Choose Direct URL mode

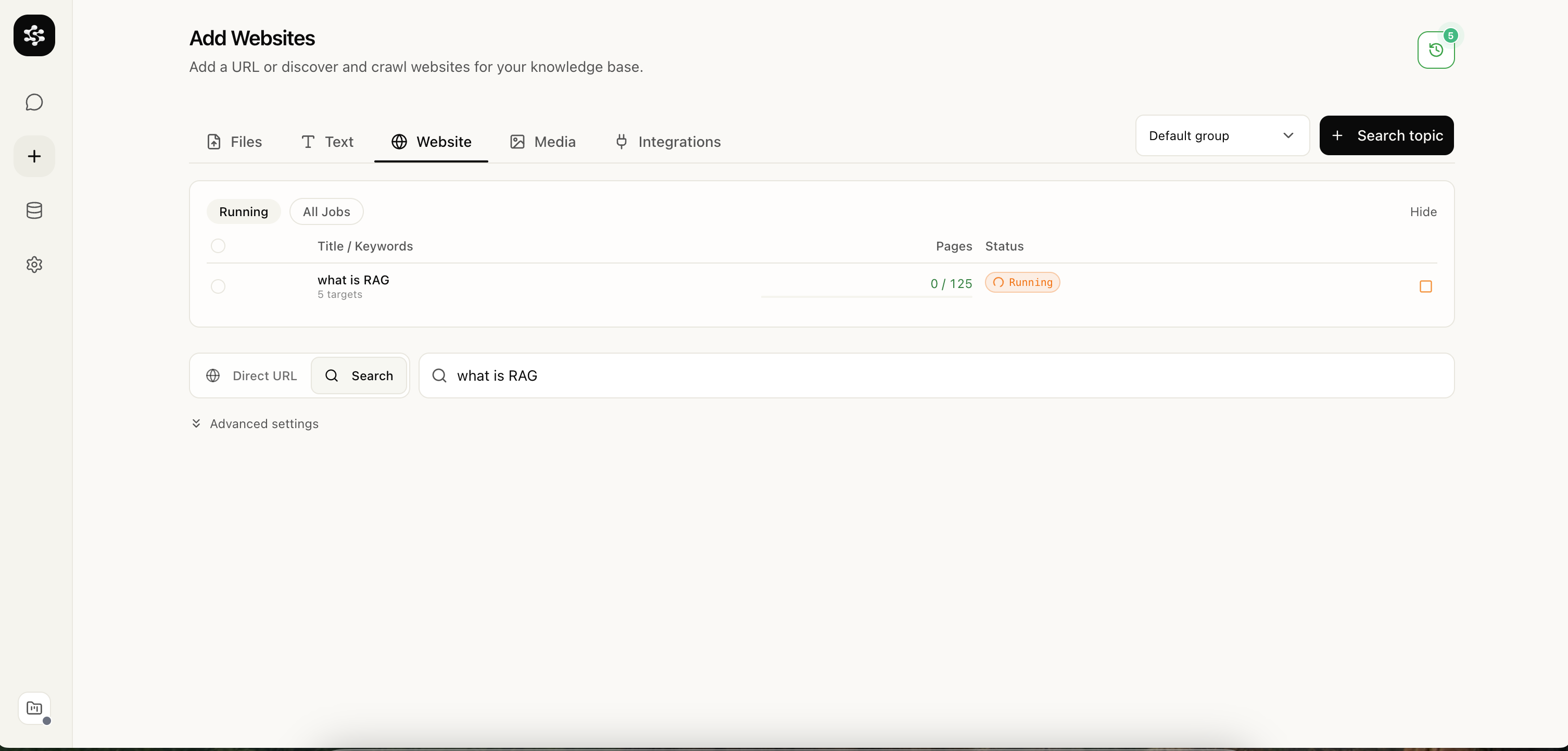(x=251, y=376)
